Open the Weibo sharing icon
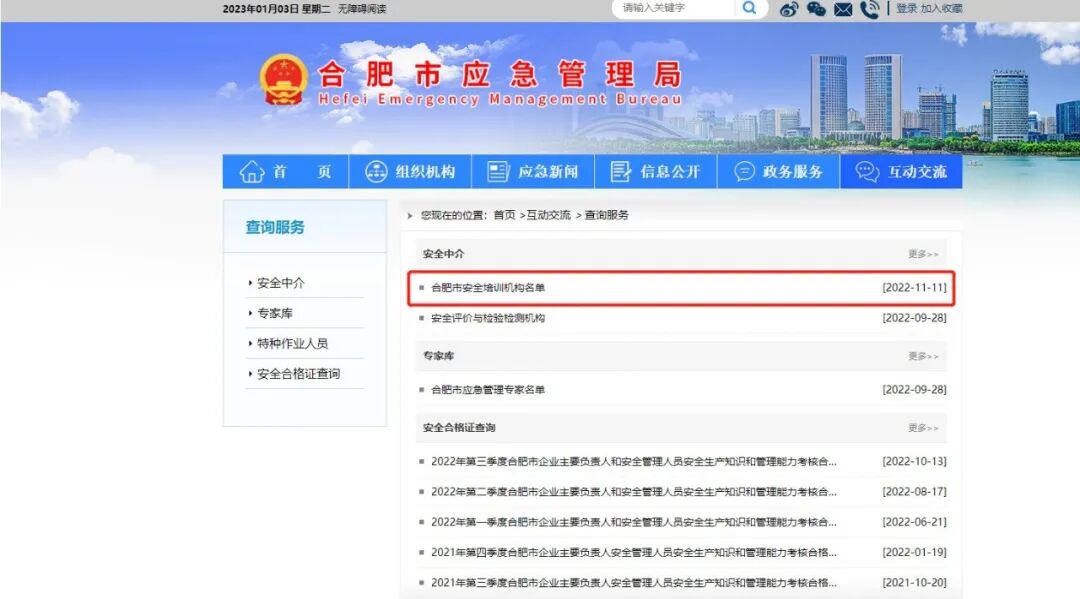Screen dimensions: 1080x599 coord(791,9)
